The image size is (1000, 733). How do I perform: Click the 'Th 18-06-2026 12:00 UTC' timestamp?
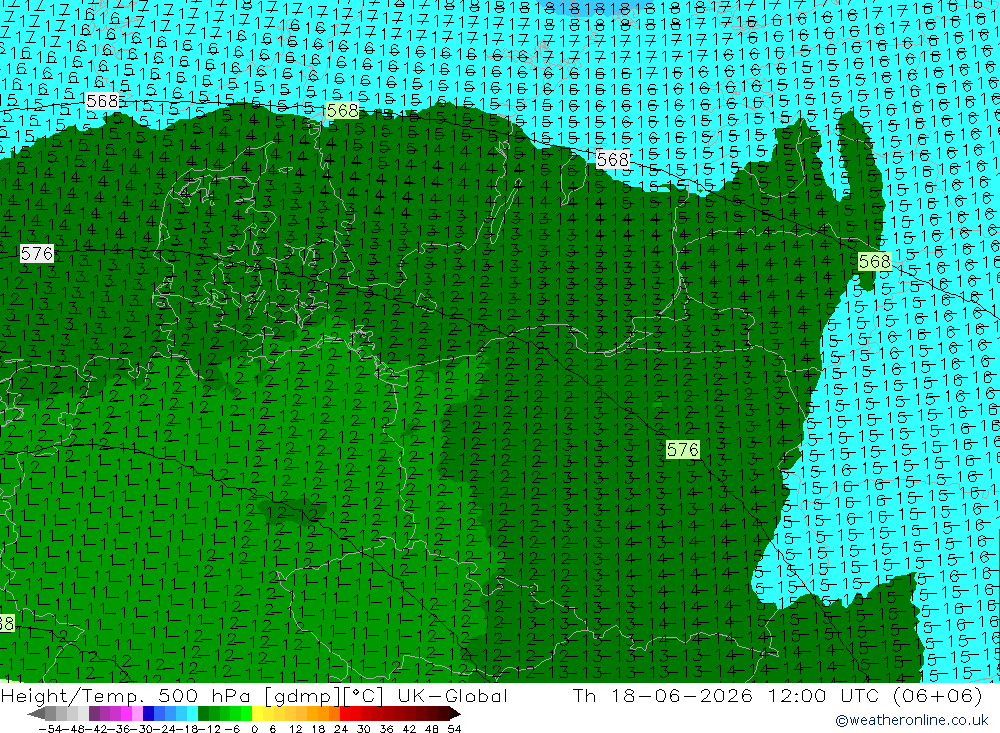[x=726, y=695]
